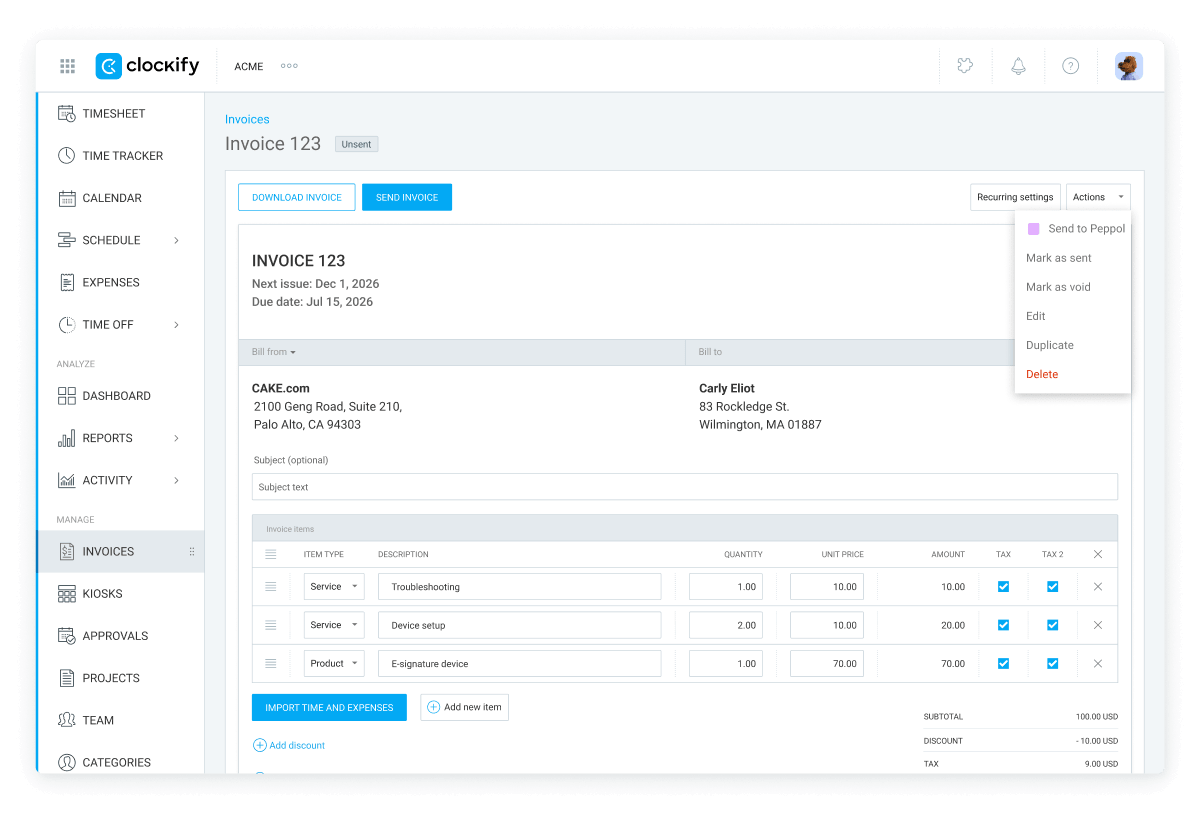
Task: Remove the E-signature device item row
Action: (1097, 663)
